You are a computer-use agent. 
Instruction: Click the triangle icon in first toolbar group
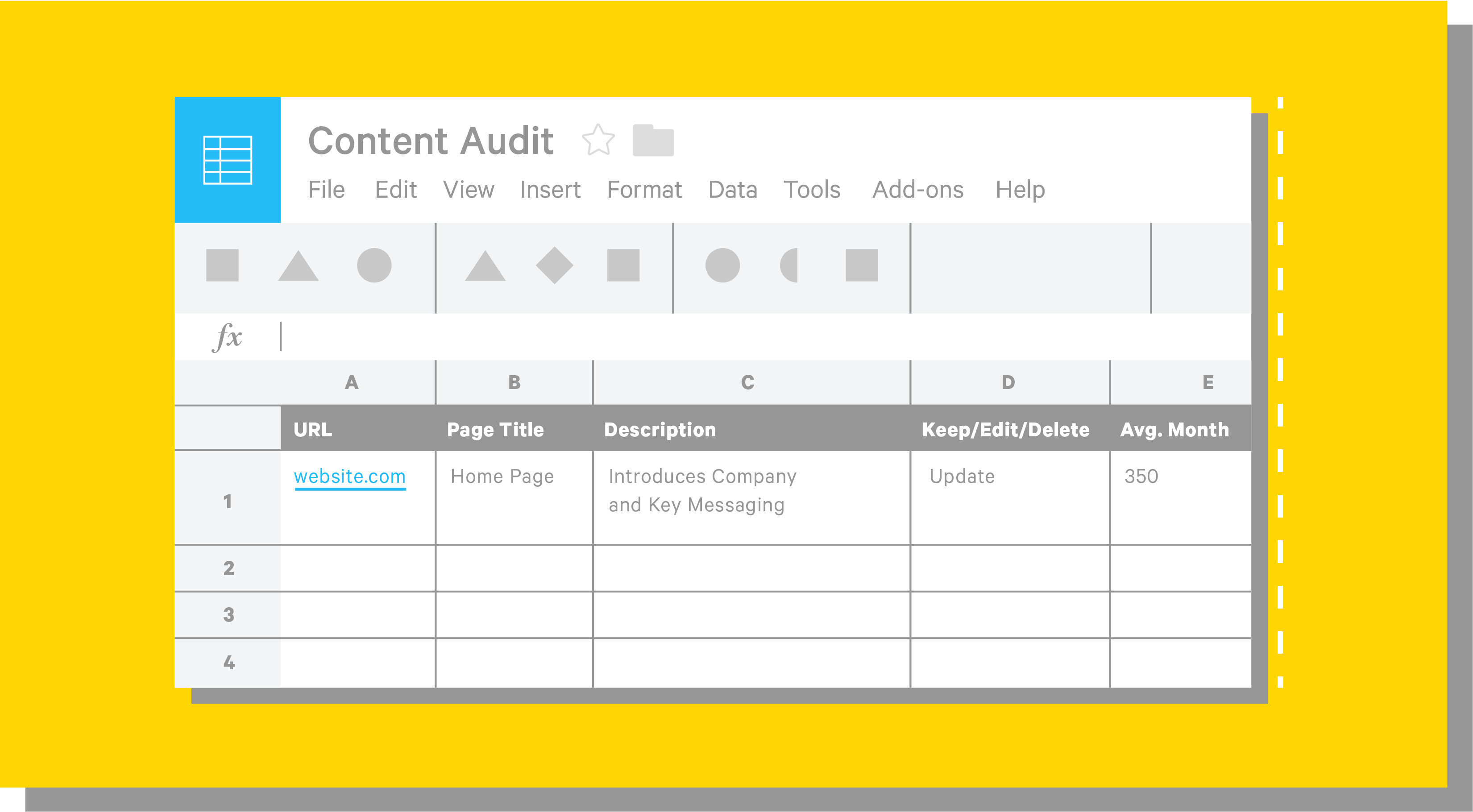tap(298, 265)
